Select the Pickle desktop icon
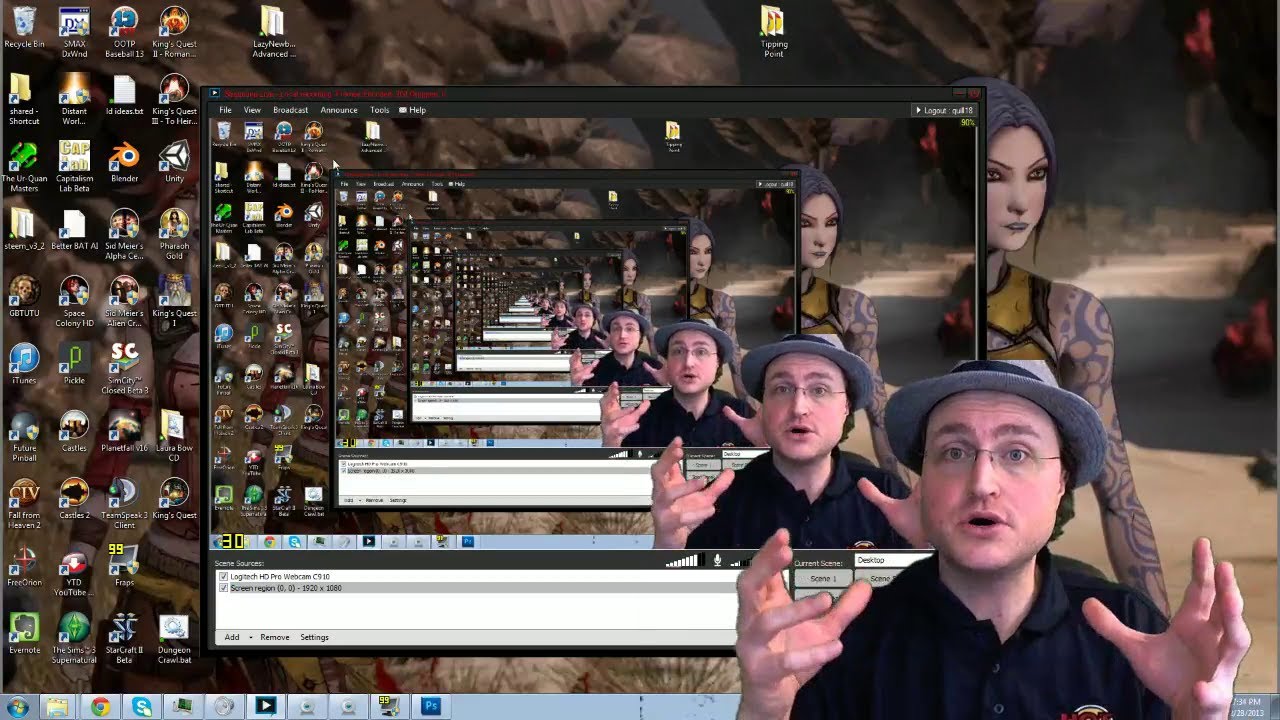 (x=74, y=365)
